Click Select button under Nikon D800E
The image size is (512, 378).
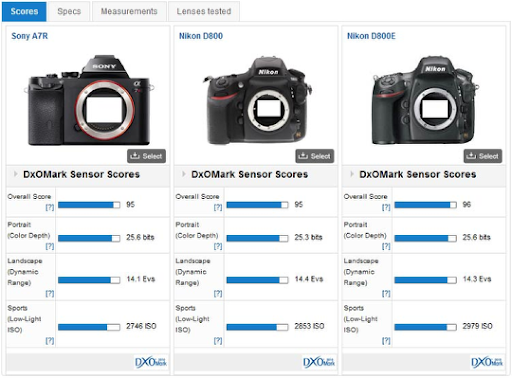(483, 156)
